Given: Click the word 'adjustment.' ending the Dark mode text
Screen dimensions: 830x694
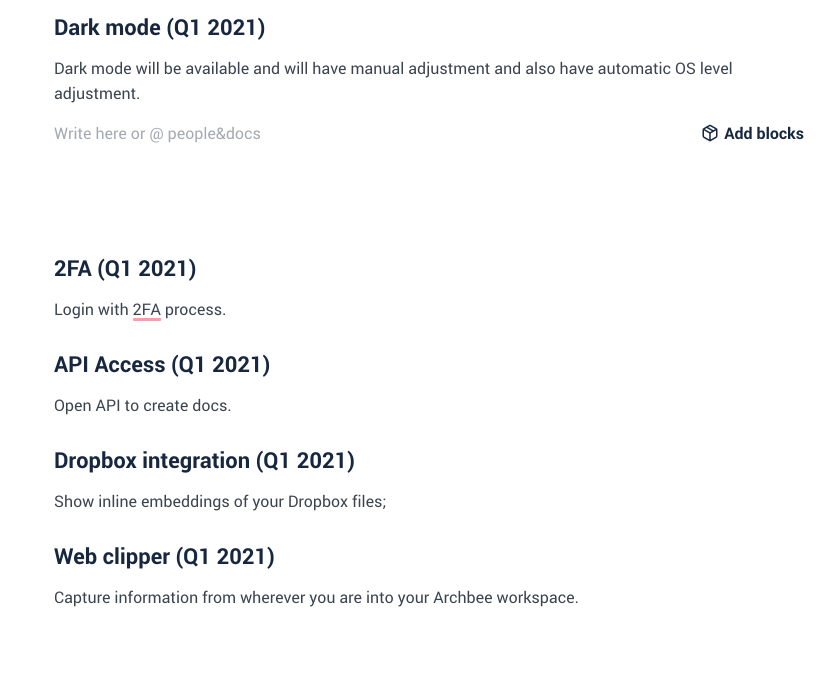Looking at the screenshot, I should pos(97,94).
